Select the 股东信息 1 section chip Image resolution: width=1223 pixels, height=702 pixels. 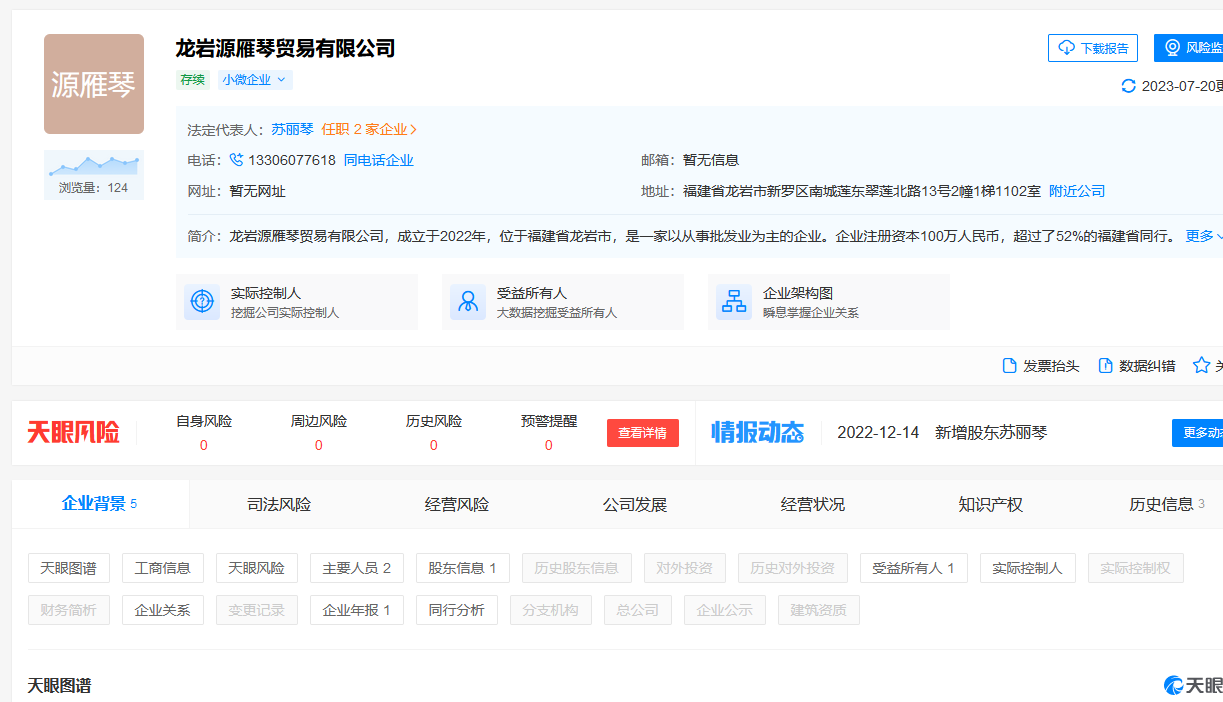pos(462,568)
